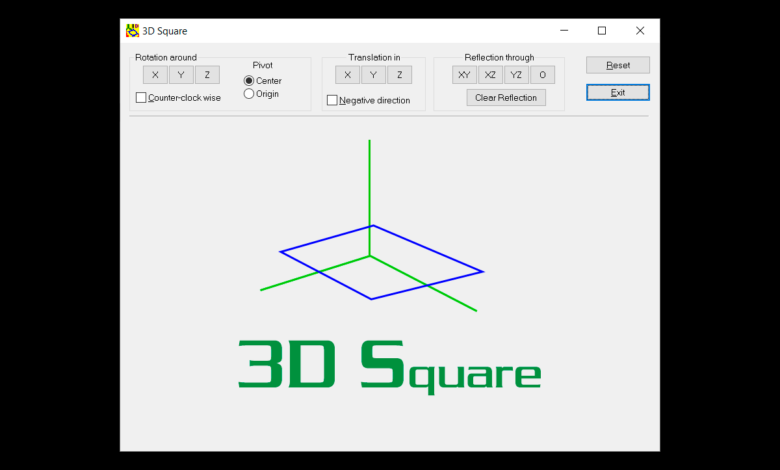780x470 pixels.
Task: Rotate around the Y axis
Action: [x=181, y=75]
